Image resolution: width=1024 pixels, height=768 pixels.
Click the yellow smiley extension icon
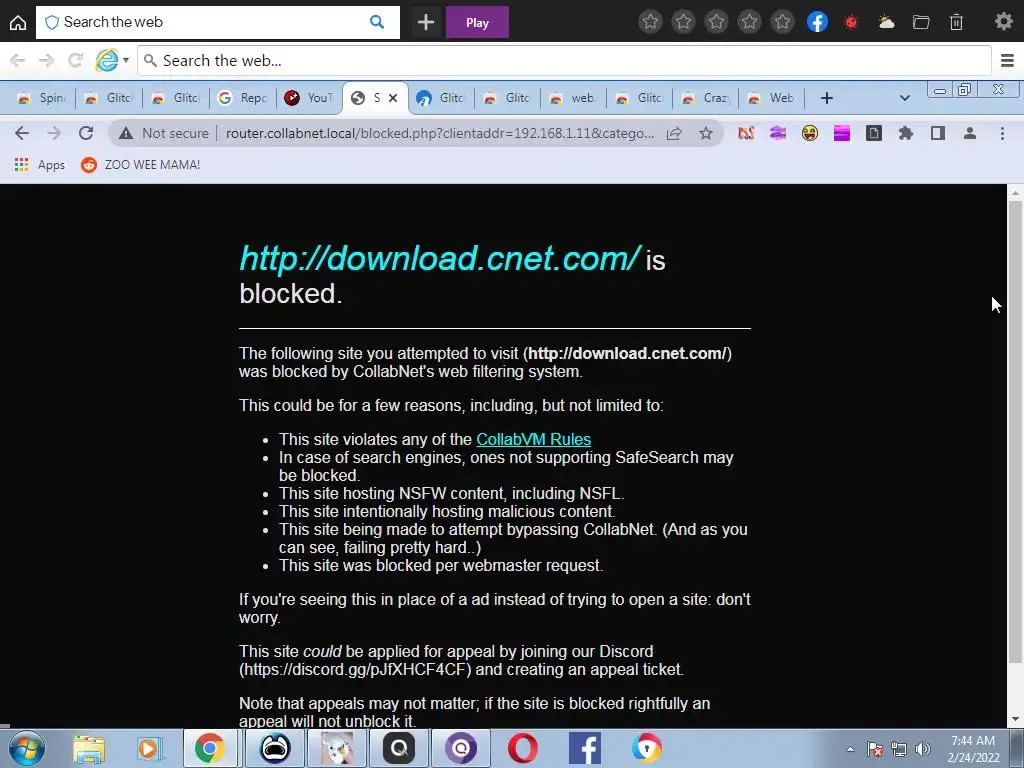click(810, 133)
